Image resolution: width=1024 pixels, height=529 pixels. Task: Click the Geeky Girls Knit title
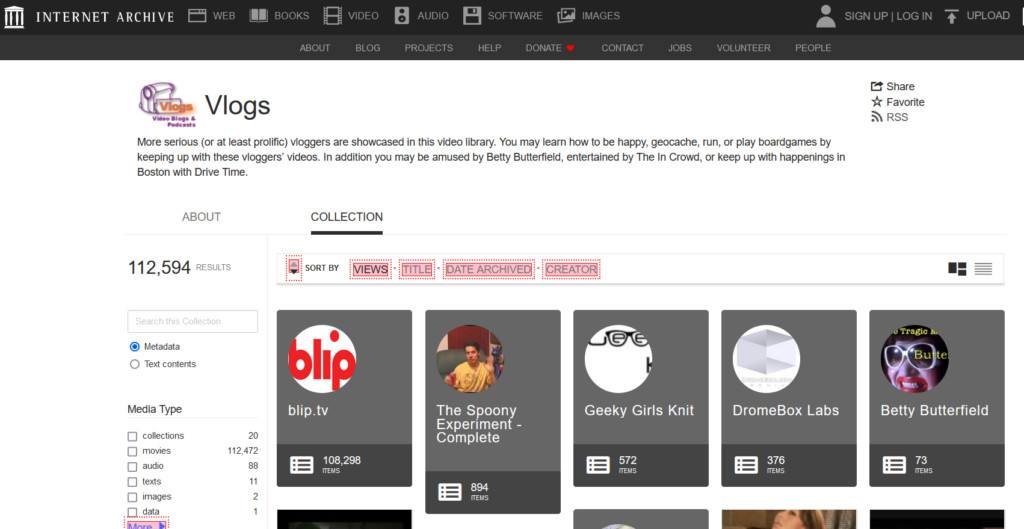[x=639, y=411]
